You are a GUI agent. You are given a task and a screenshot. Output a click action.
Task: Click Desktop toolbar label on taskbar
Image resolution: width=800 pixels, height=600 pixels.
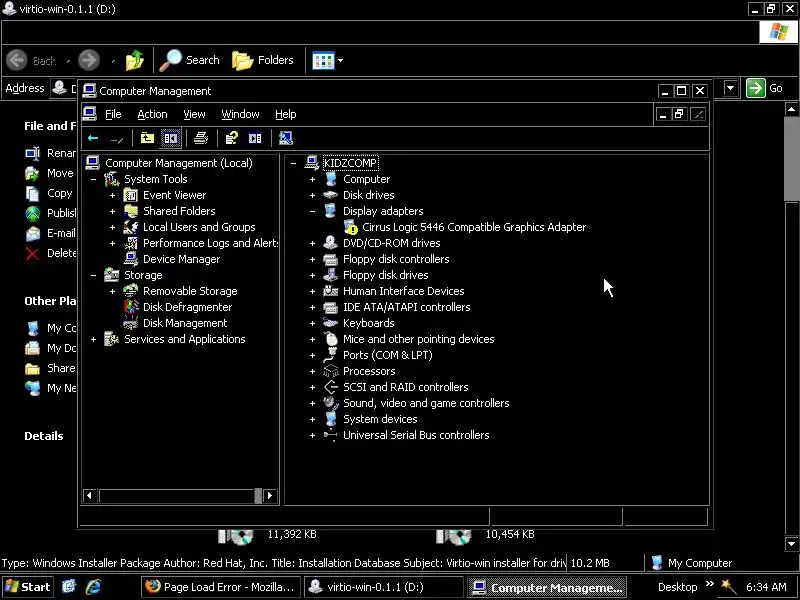tap(677, 587)
